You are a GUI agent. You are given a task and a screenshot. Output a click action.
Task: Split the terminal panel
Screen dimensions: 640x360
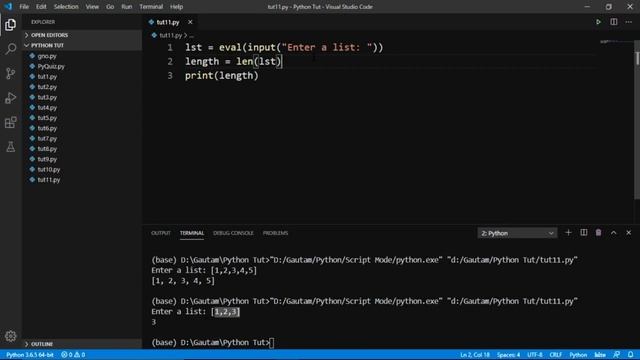(x=584, y=233)
